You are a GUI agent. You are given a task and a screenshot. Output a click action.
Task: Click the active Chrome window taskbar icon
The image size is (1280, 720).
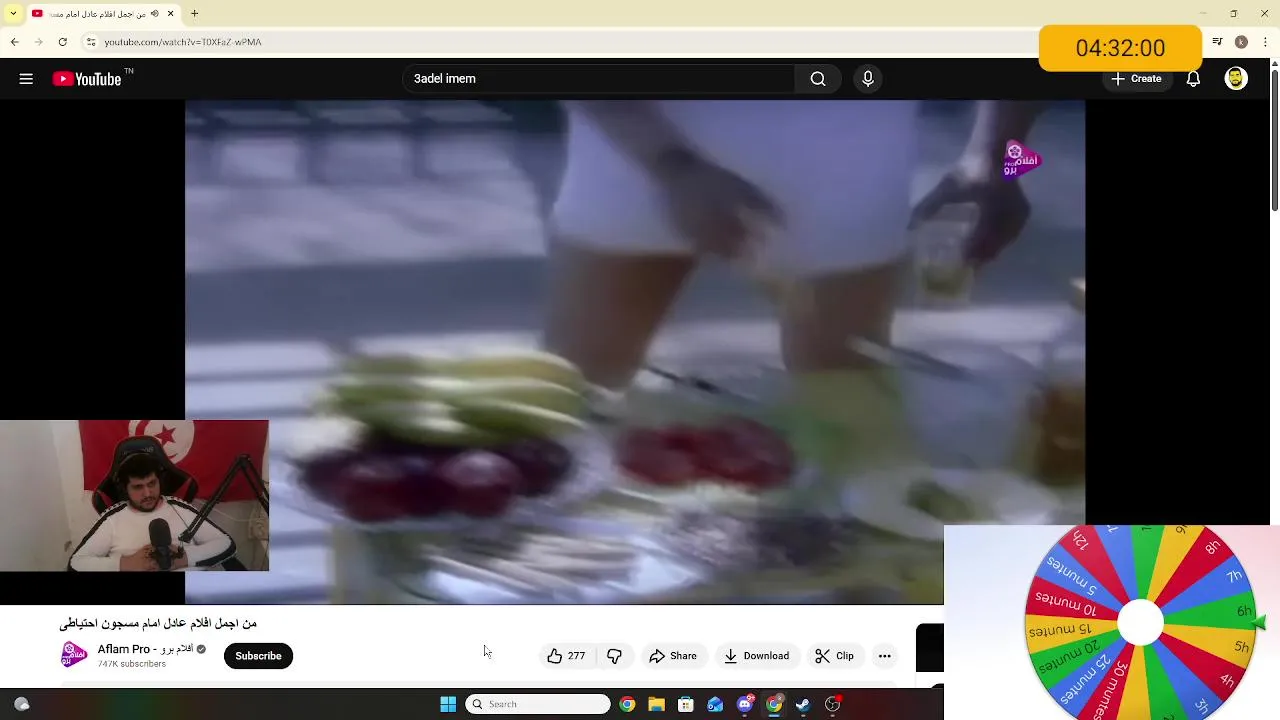[x=774, y=704]
